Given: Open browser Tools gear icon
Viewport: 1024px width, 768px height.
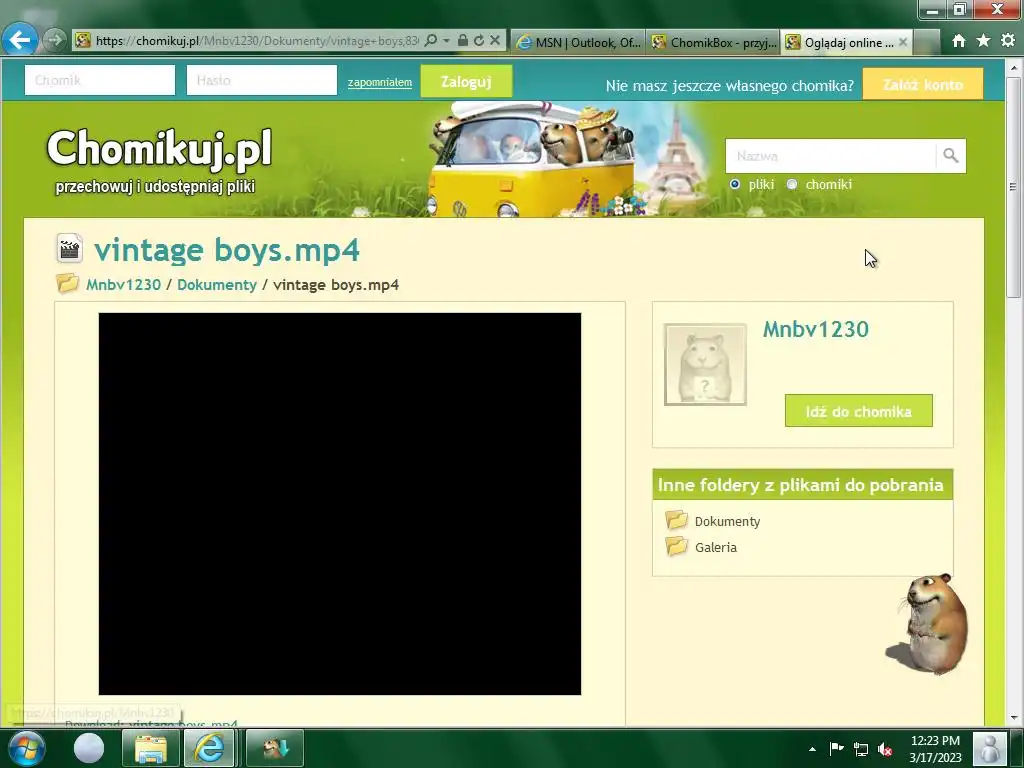Looking at the screenshot, I should tap(1008, 40).
